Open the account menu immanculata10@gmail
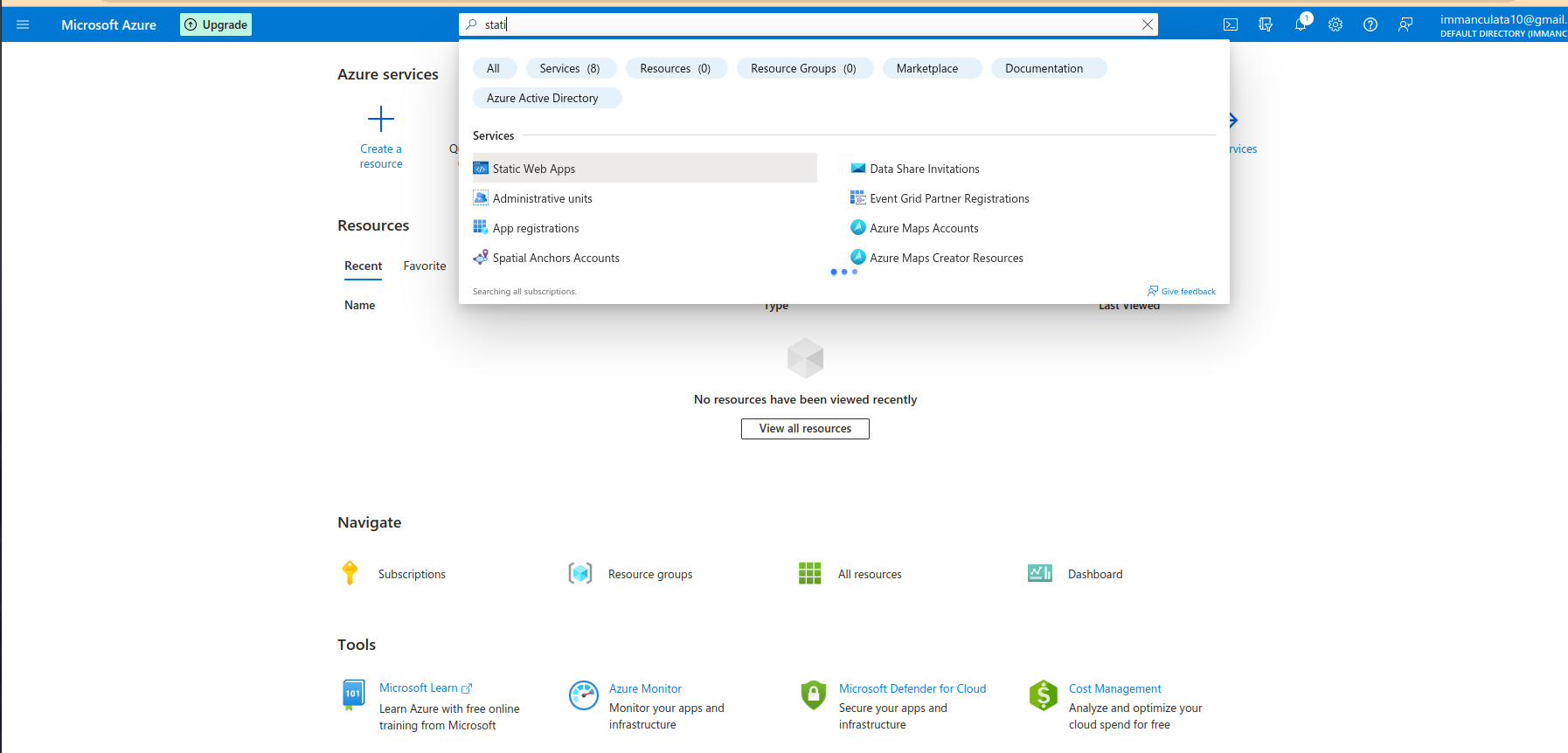This screenshot has width=1568, height=753. click(1503, 25)
